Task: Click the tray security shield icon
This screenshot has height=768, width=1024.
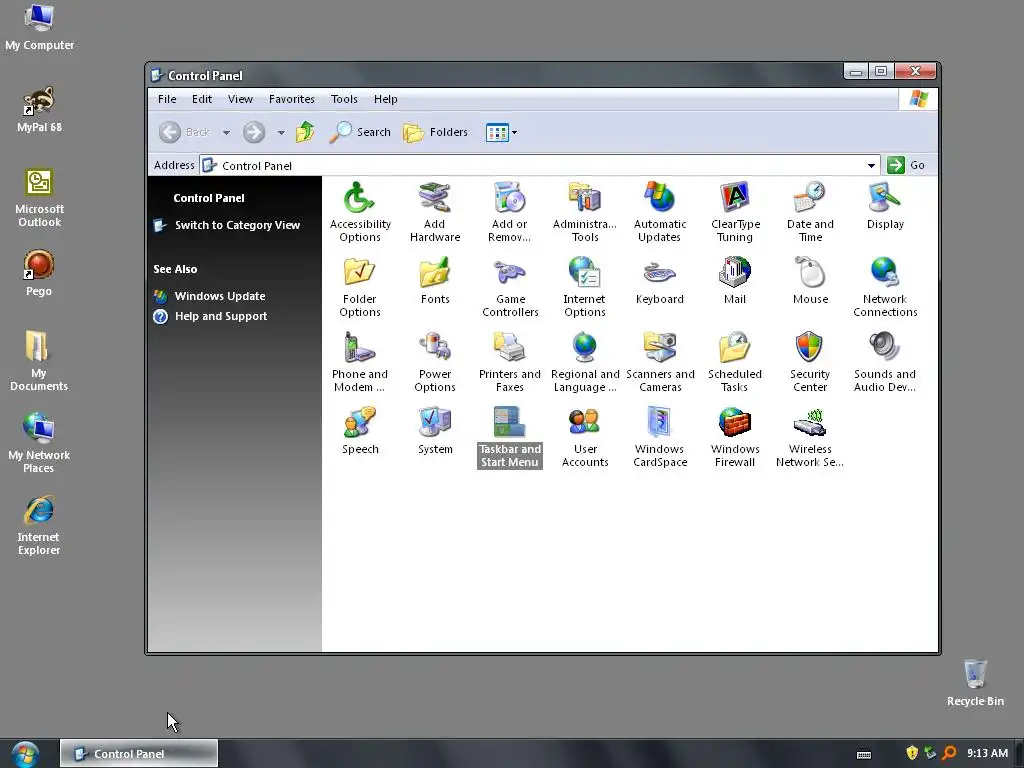Action: (x=912, y=753)
